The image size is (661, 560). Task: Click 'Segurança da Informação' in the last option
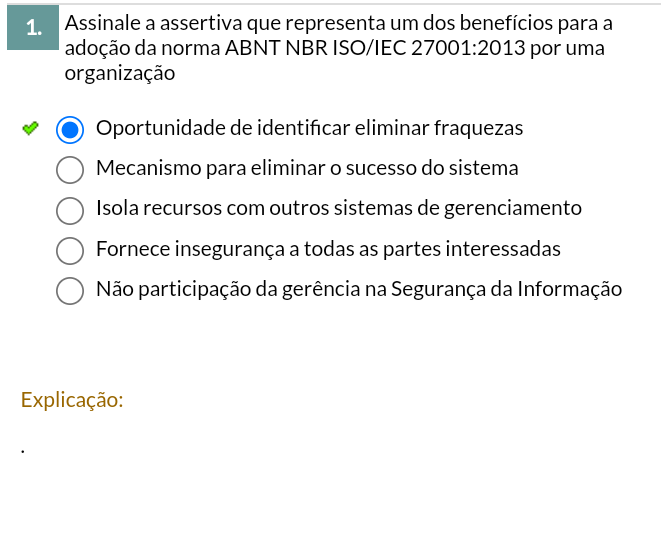pyautogui.click(x=507, y=289)
